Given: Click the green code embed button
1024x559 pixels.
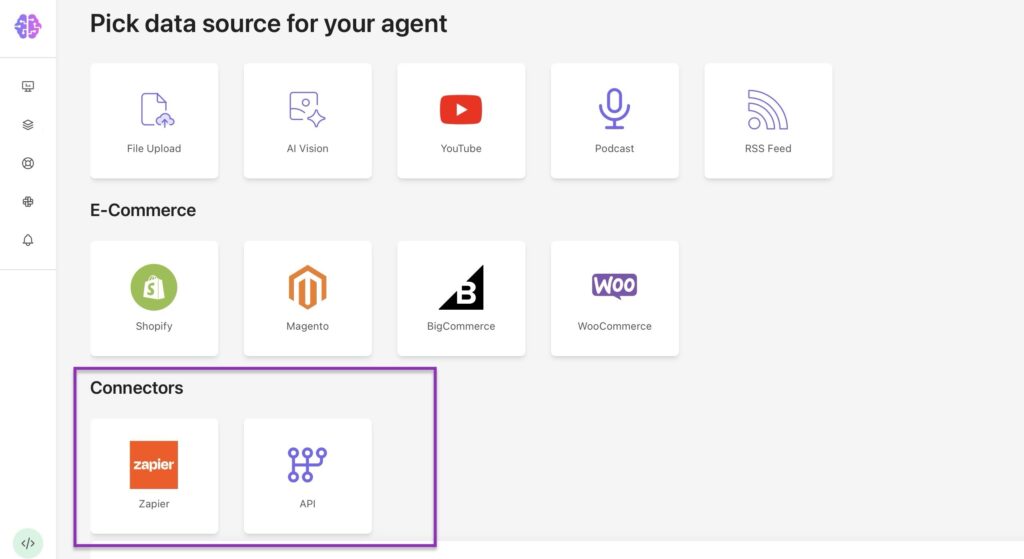Looking at the screenshot, I should click(x=27, y=543).
